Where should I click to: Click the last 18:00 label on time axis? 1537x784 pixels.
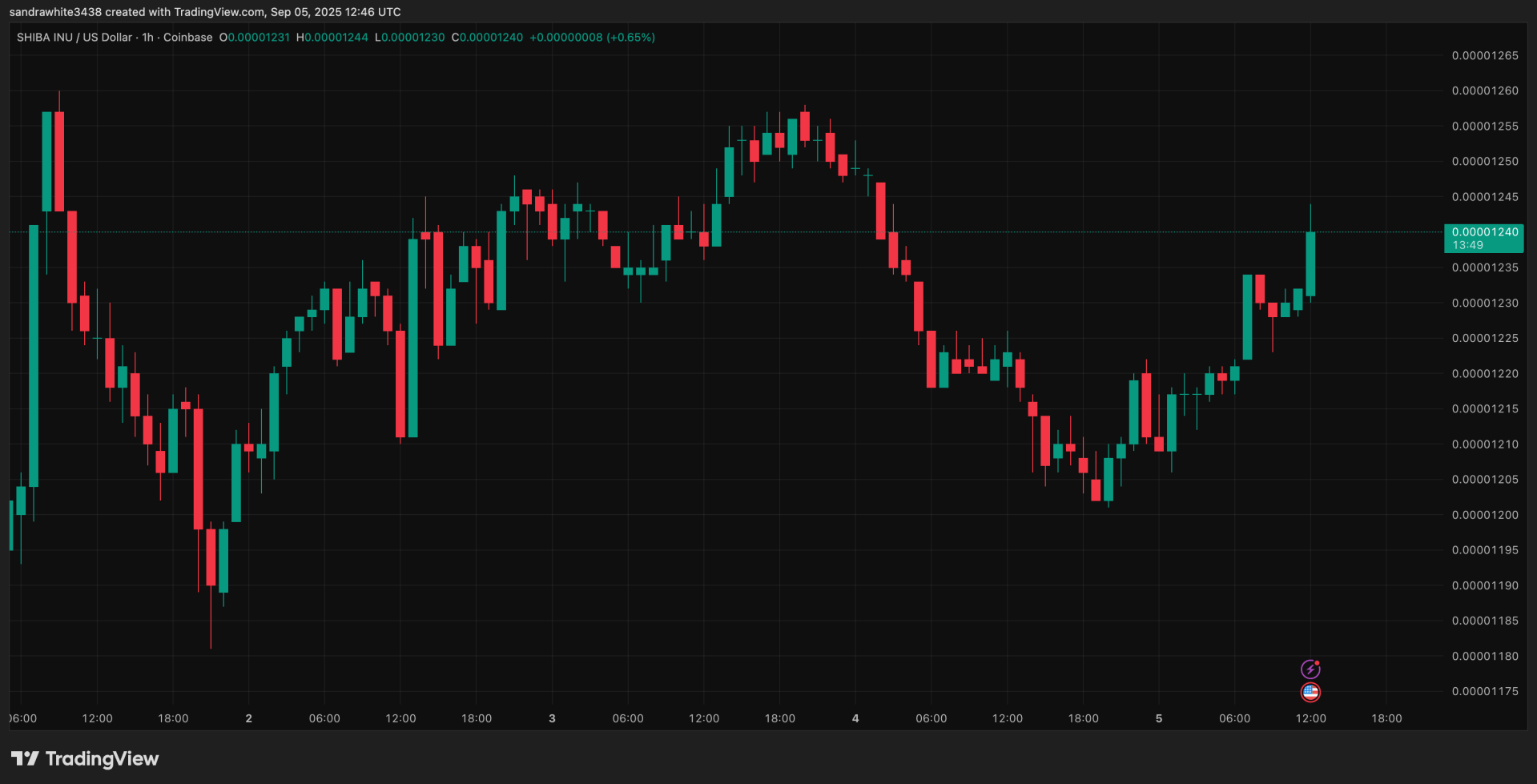pos(1386,718)
